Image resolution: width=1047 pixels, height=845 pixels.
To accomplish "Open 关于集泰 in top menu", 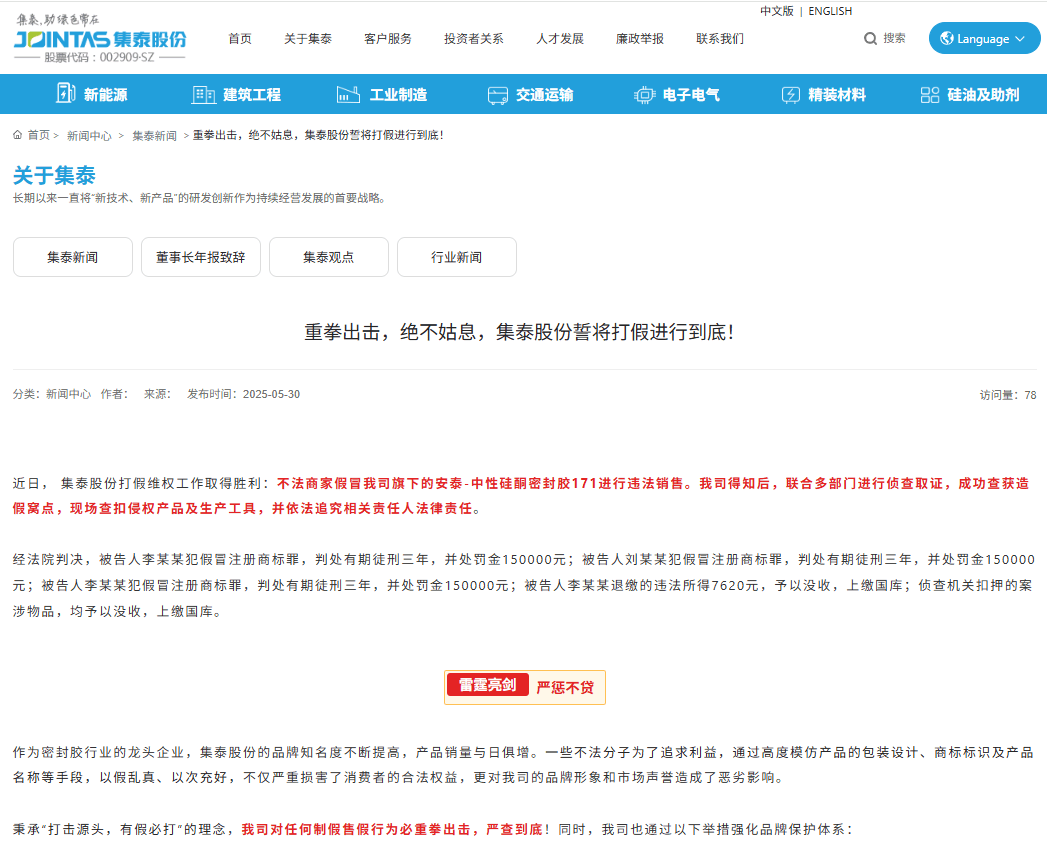I will 308,39.
